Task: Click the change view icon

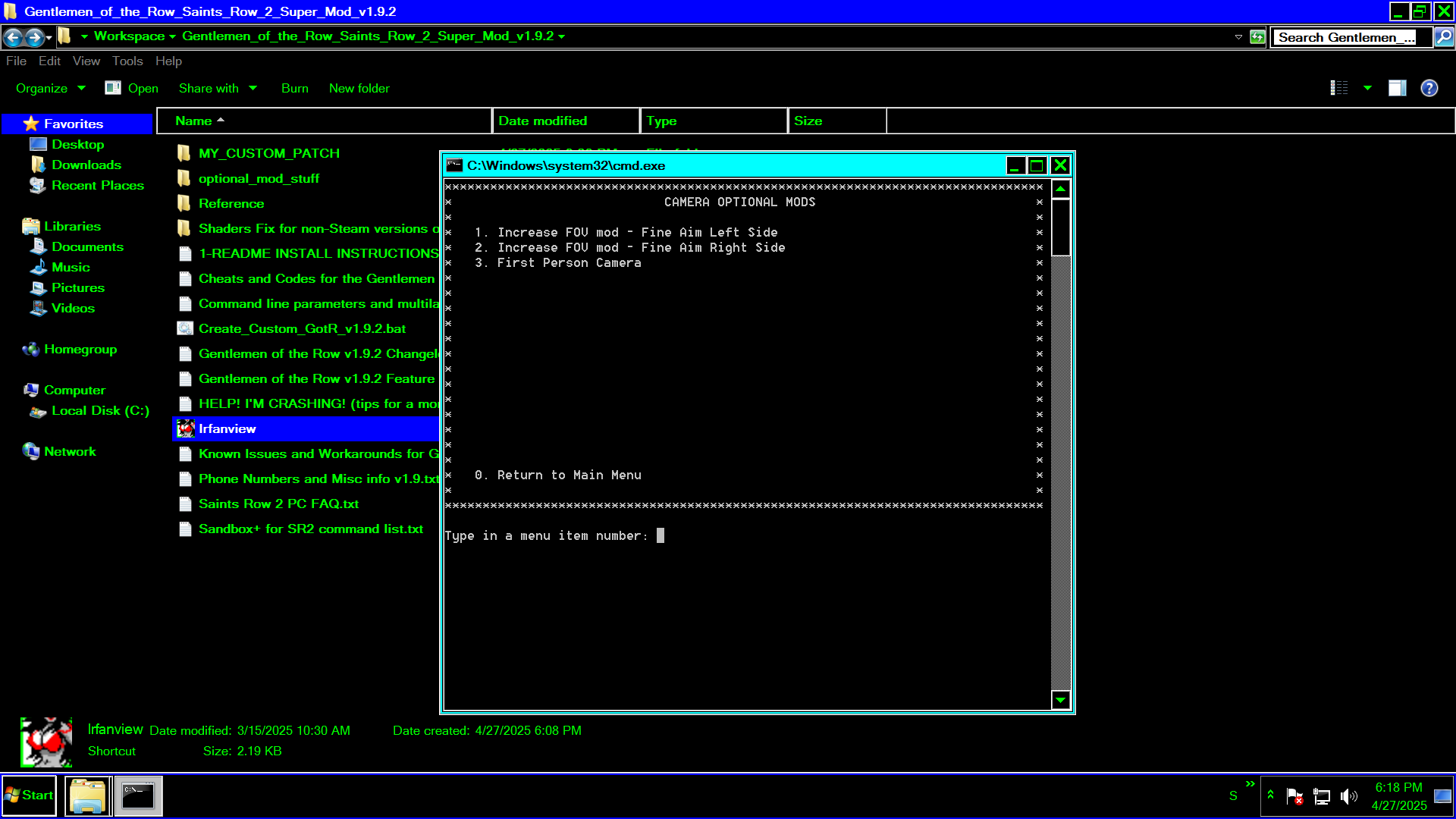Action: pos(1340,89)
